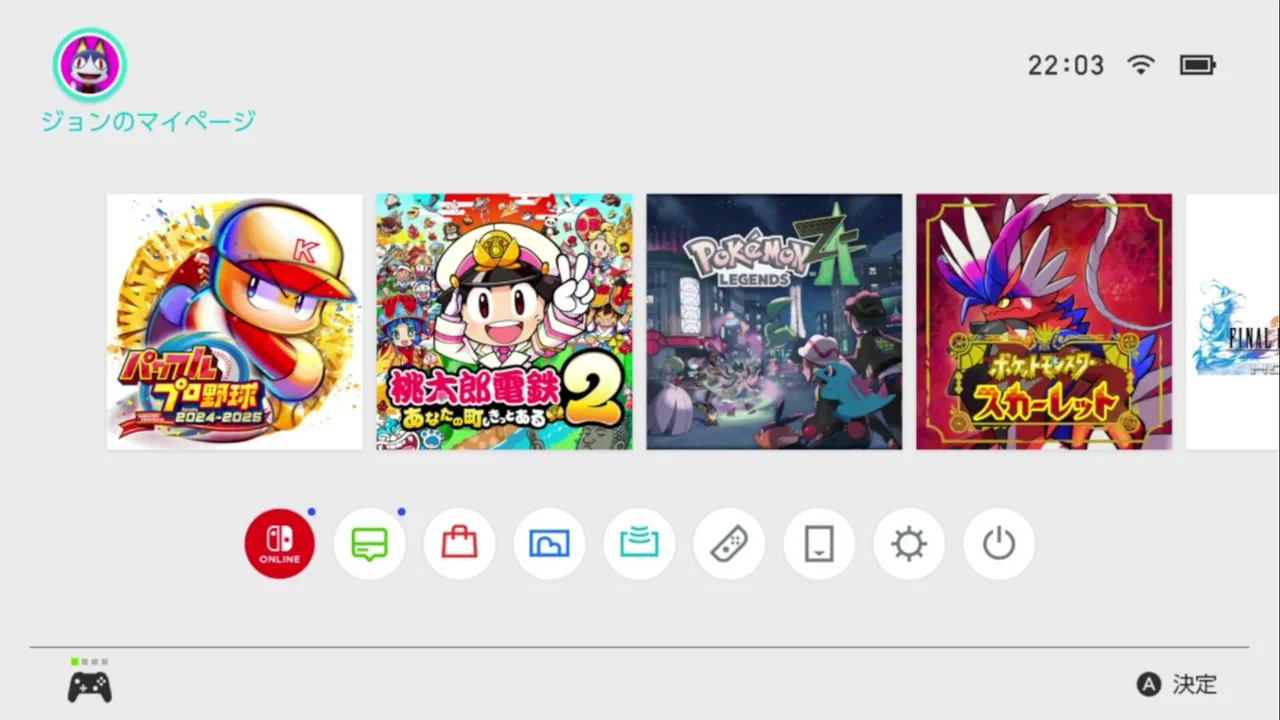Viewport: 1280px width, 720px height.
Task: Open the Controllers icon
Action: [x=729, y=544]
